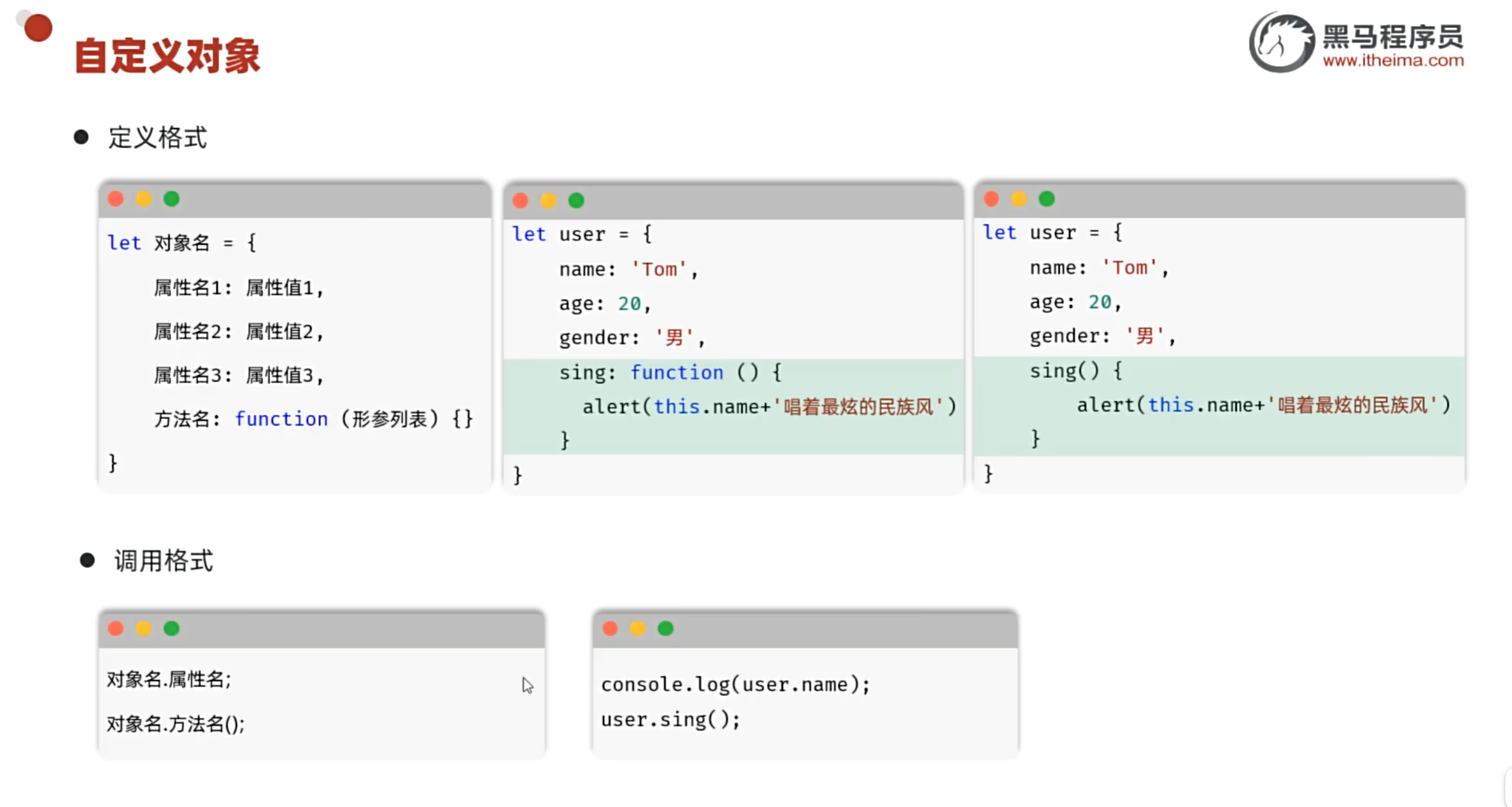Click the red recording dot beside the 自定义对象 title

tap(38, 28)
